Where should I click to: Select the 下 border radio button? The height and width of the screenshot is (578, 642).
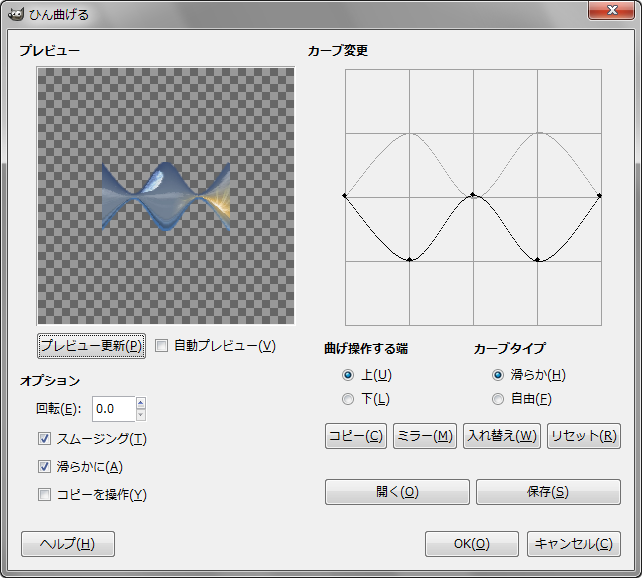coord(348,399)
